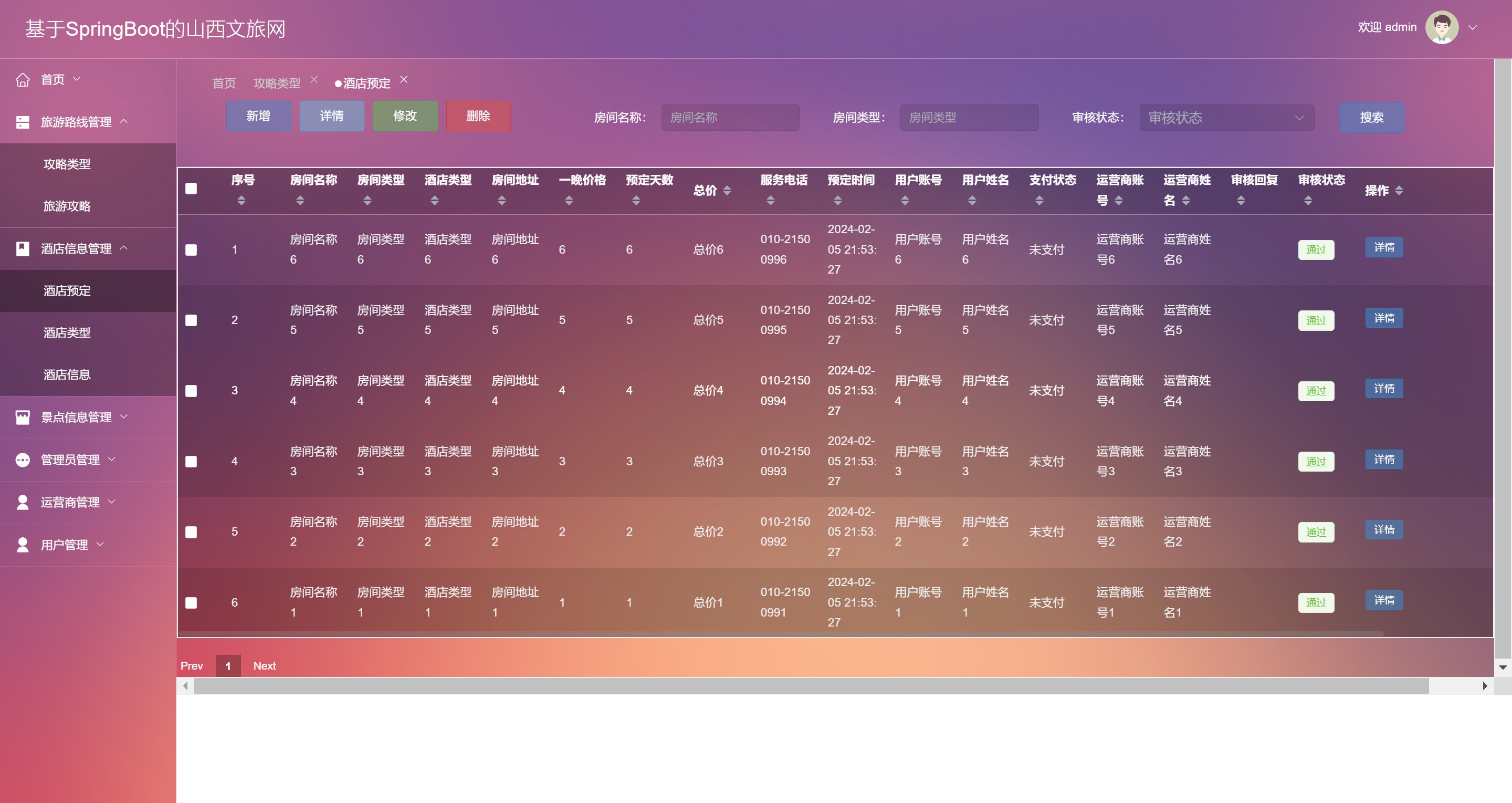Sort table by 总价 column arrows
The image size is (1512, 803).
point(727,190)
